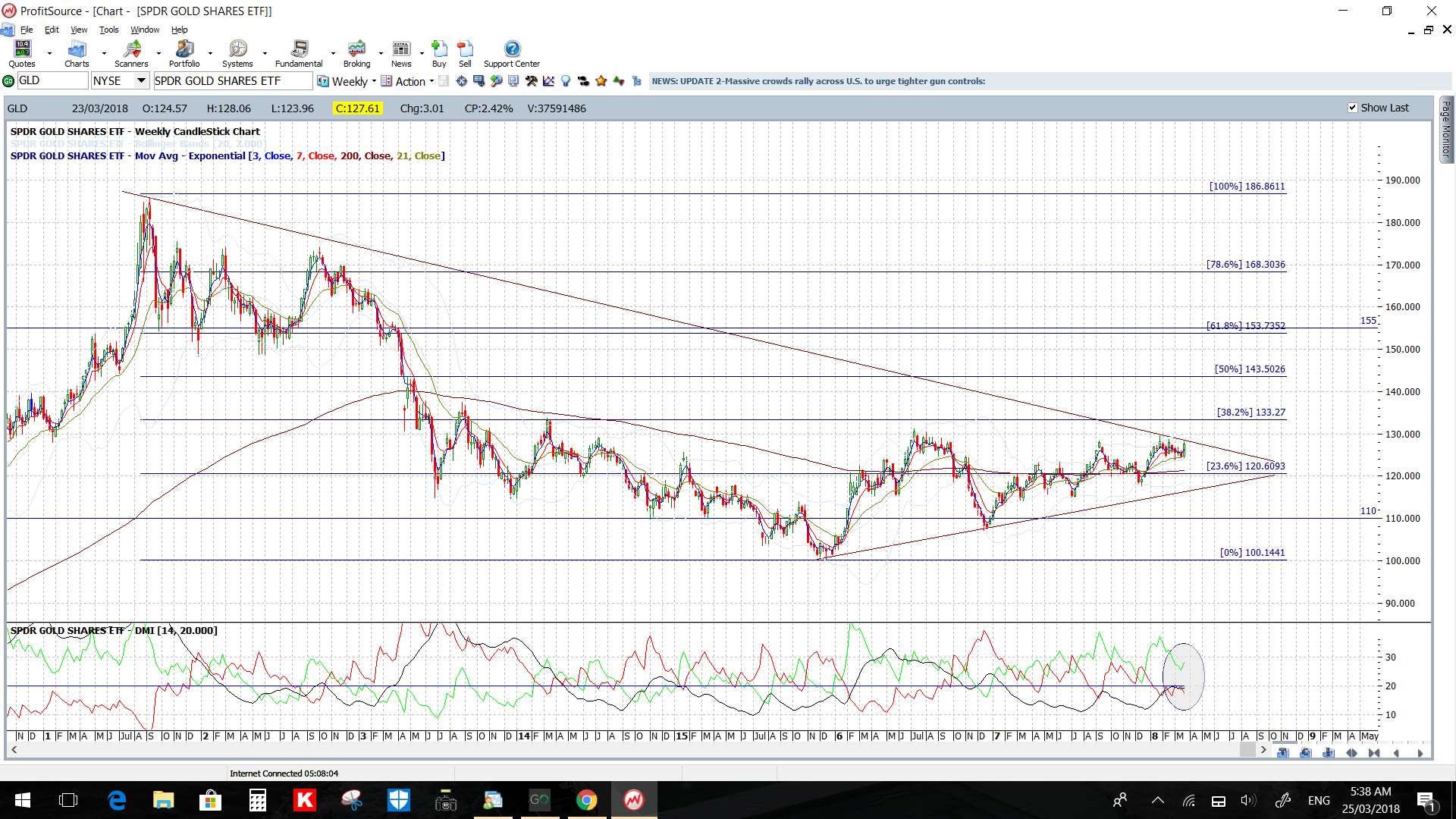Click the gold star favorites icon
The width and height of the screenshot is (1456, 819).
[x=601, y=81]
